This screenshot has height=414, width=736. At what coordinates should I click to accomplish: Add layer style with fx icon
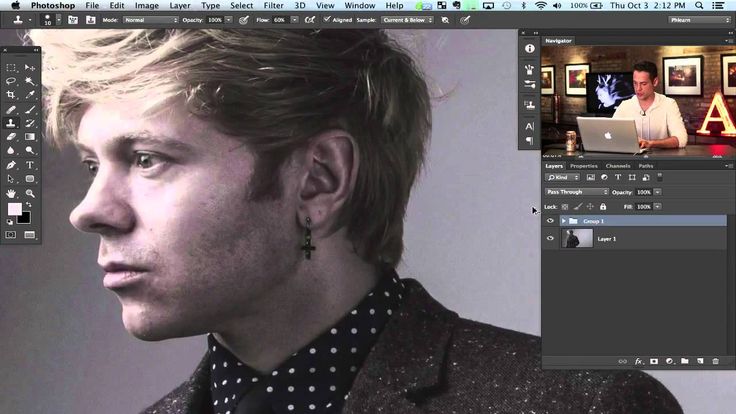pos(638,360)
